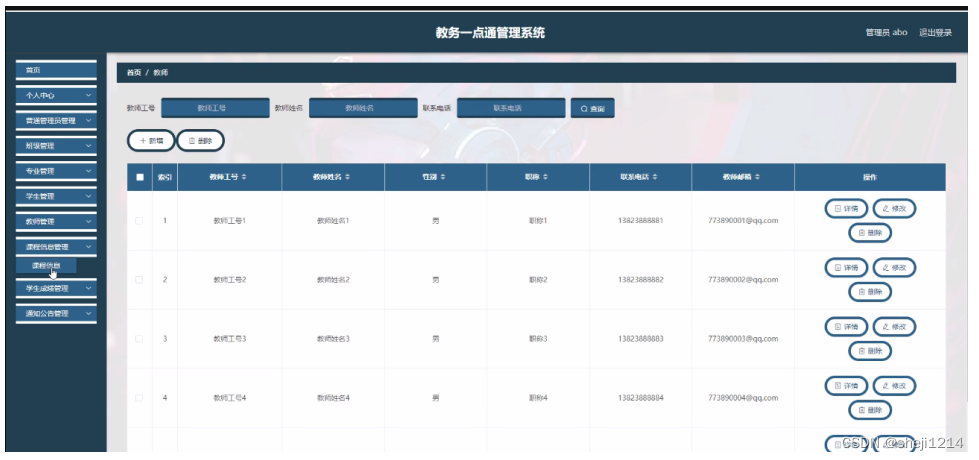The width and height of the screenshot is (979, 460).
Task: Open 详情 for row 教师工号3
Action: point(846,326)
